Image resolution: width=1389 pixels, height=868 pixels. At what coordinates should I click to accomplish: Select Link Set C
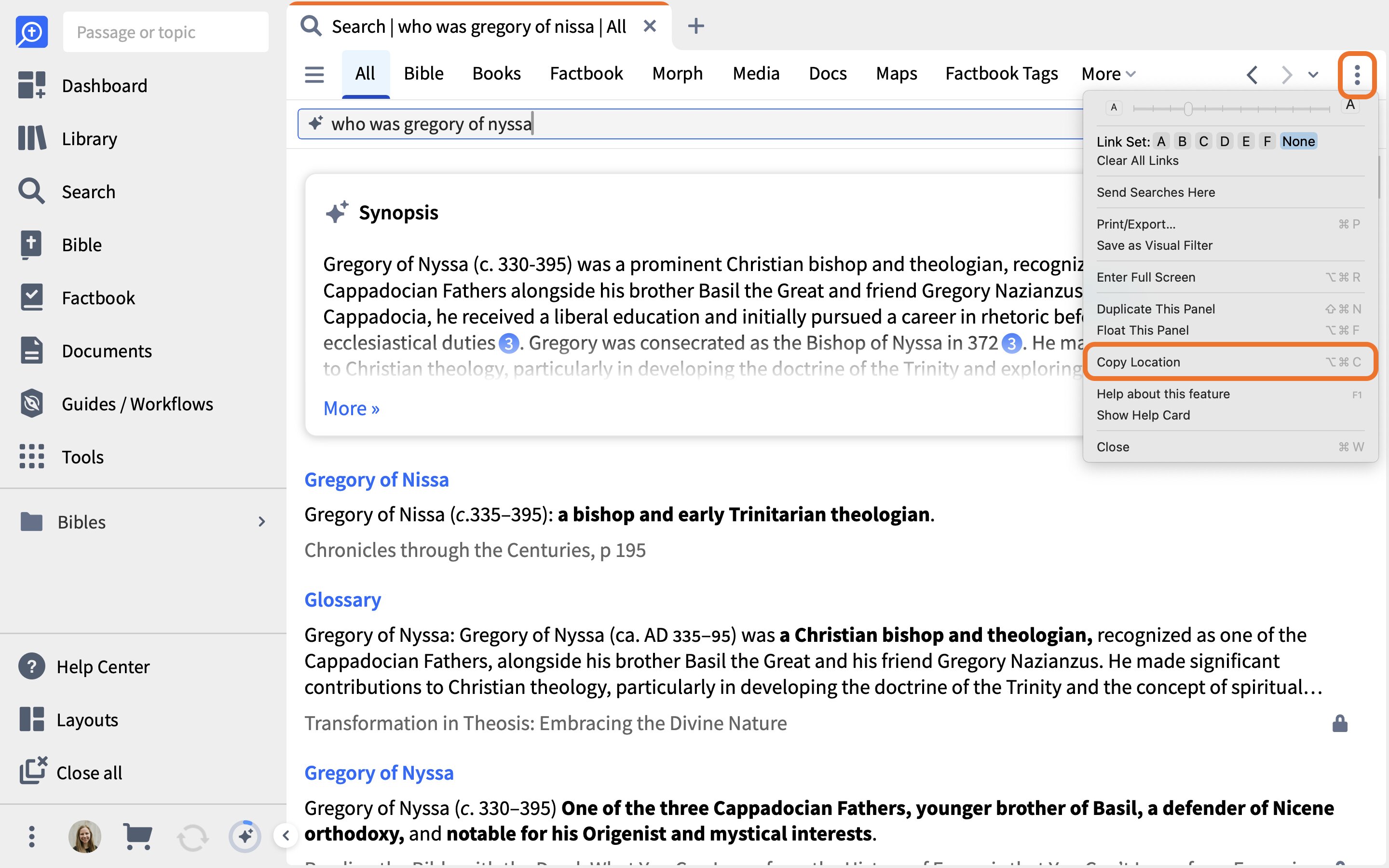tap(1204, 141)
